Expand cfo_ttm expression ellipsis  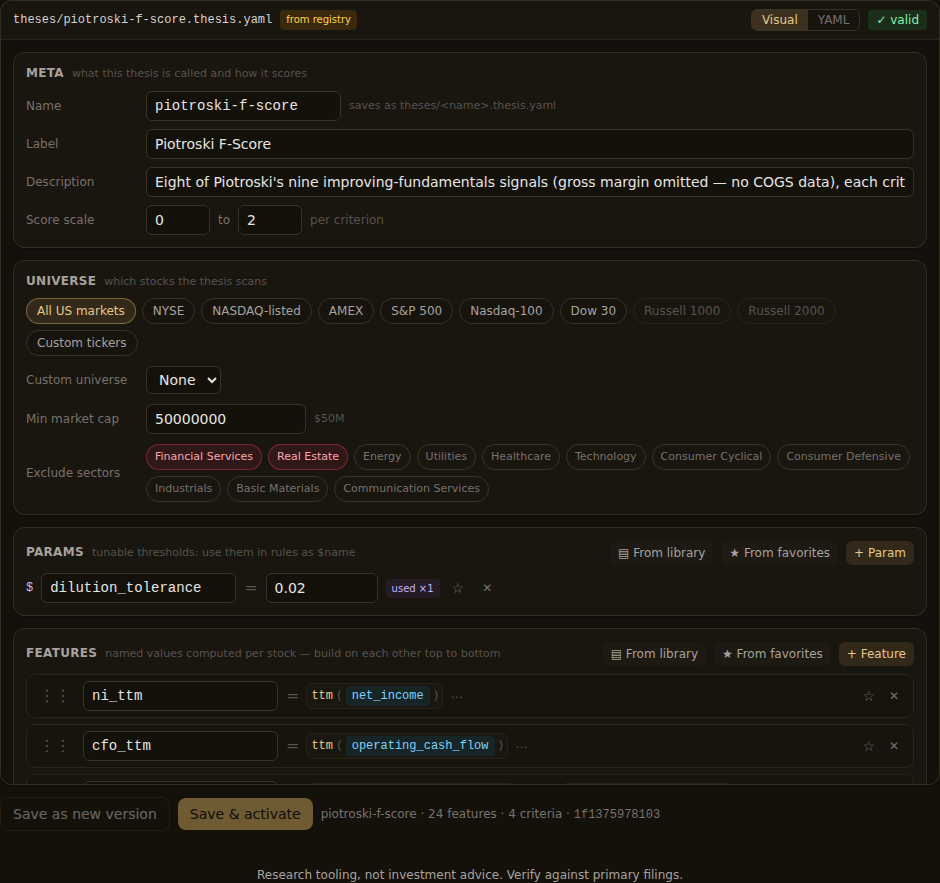tap(522, 746)
